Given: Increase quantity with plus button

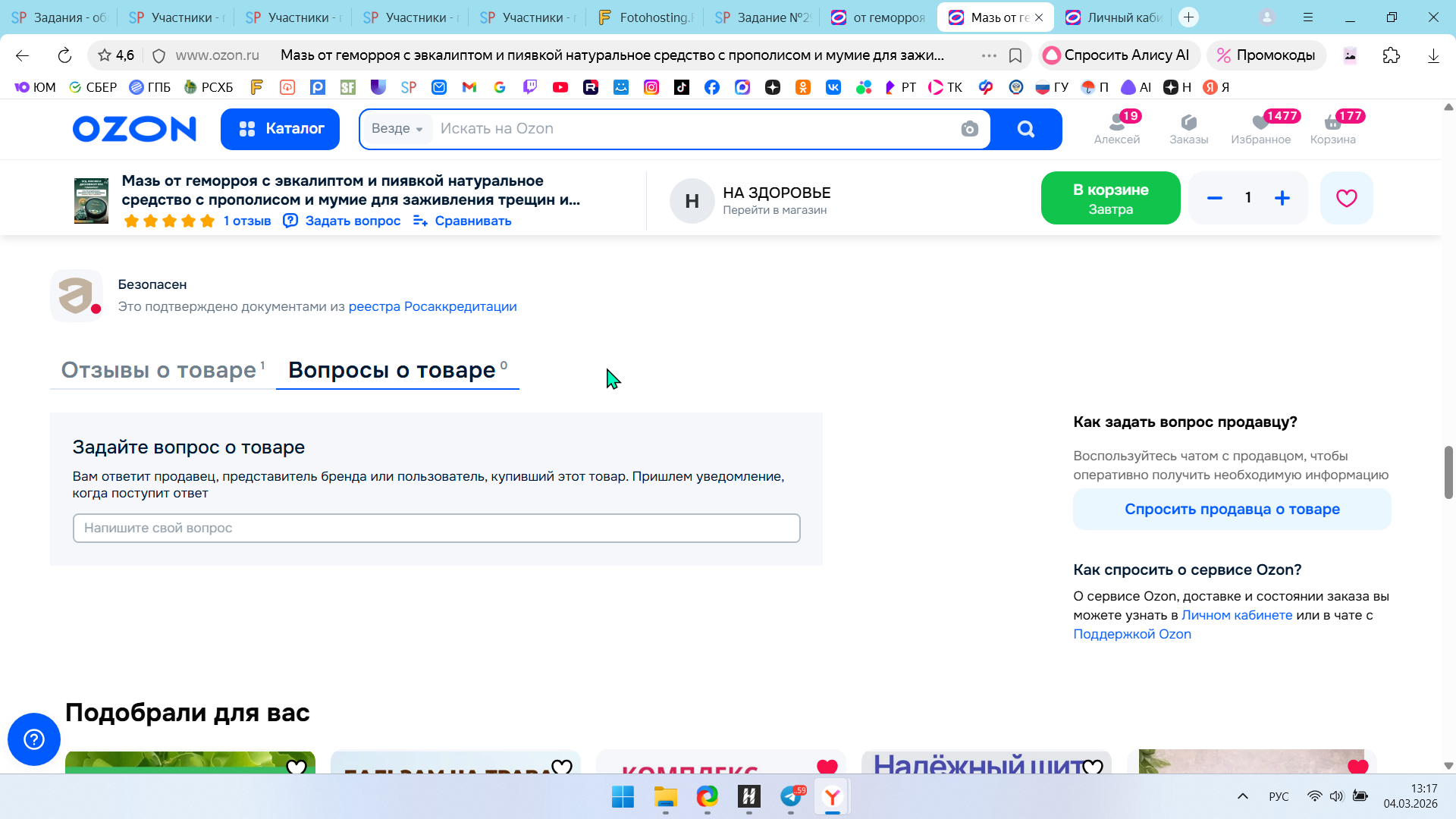Looking at the screenshot, I should 1282,198.
